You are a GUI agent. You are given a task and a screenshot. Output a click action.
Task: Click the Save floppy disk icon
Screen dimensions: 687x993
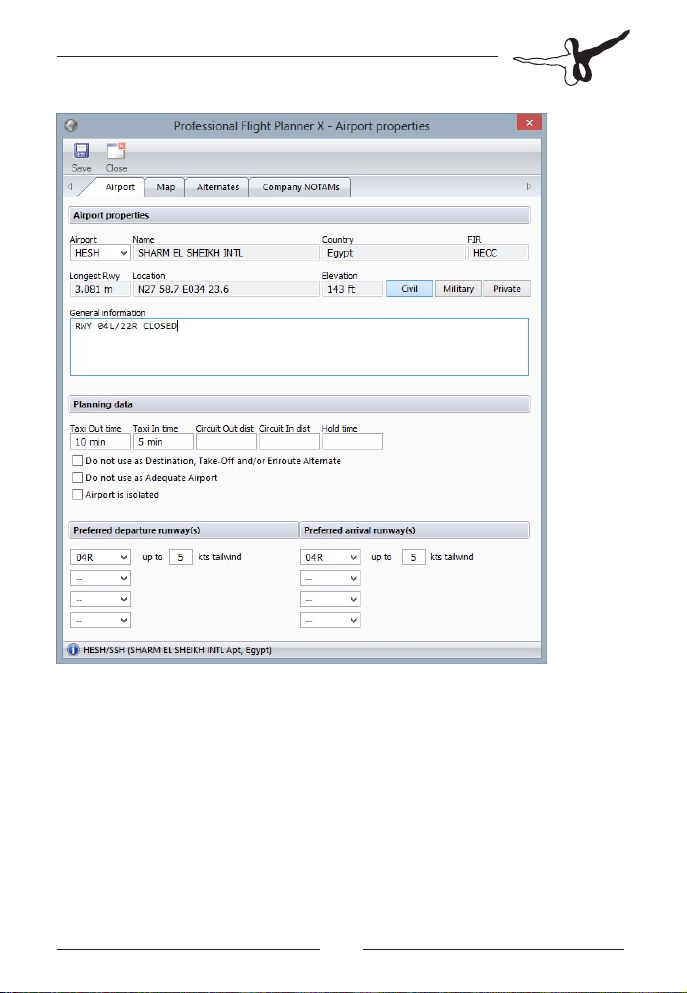(81, 151)
